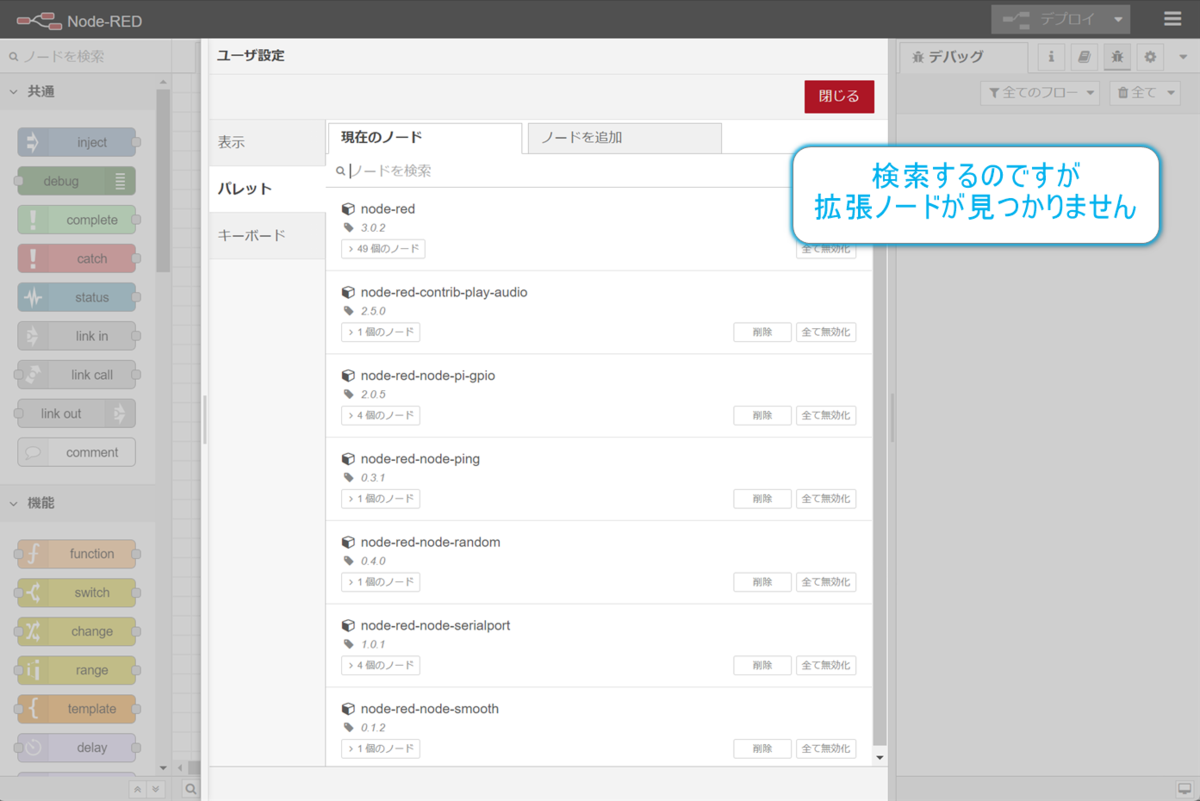Close the user settings with 閉じる
Image resolution: width=1200 pixels, height=801 pixels.
click(x=839, y=97)
